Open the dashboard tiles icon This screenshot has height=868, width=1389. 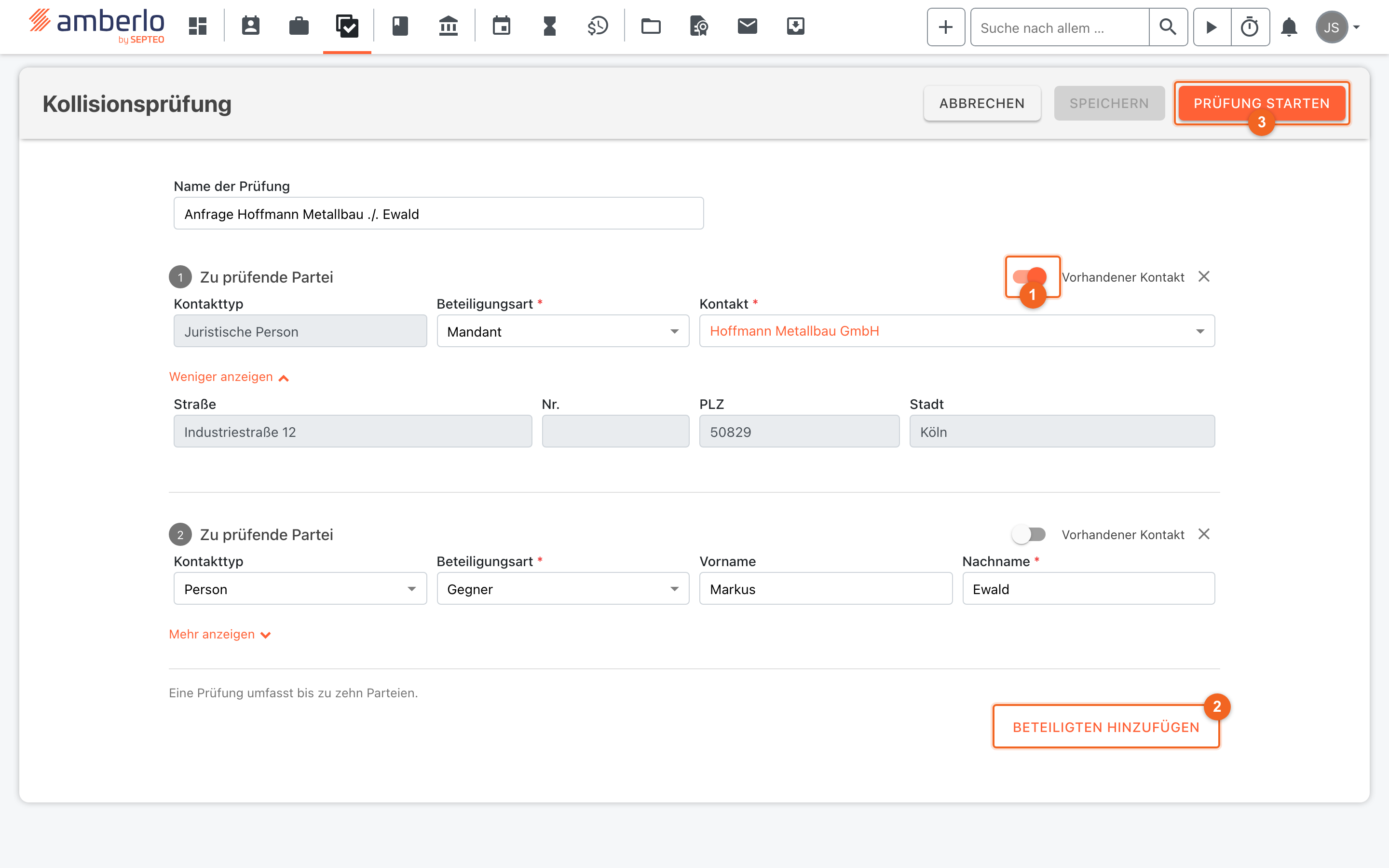click(x=197, y=27)
